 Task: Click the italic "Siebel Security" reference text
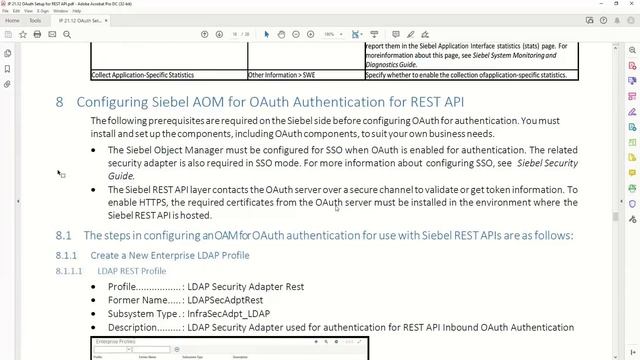pyautogui.click(x=547, y=163)
